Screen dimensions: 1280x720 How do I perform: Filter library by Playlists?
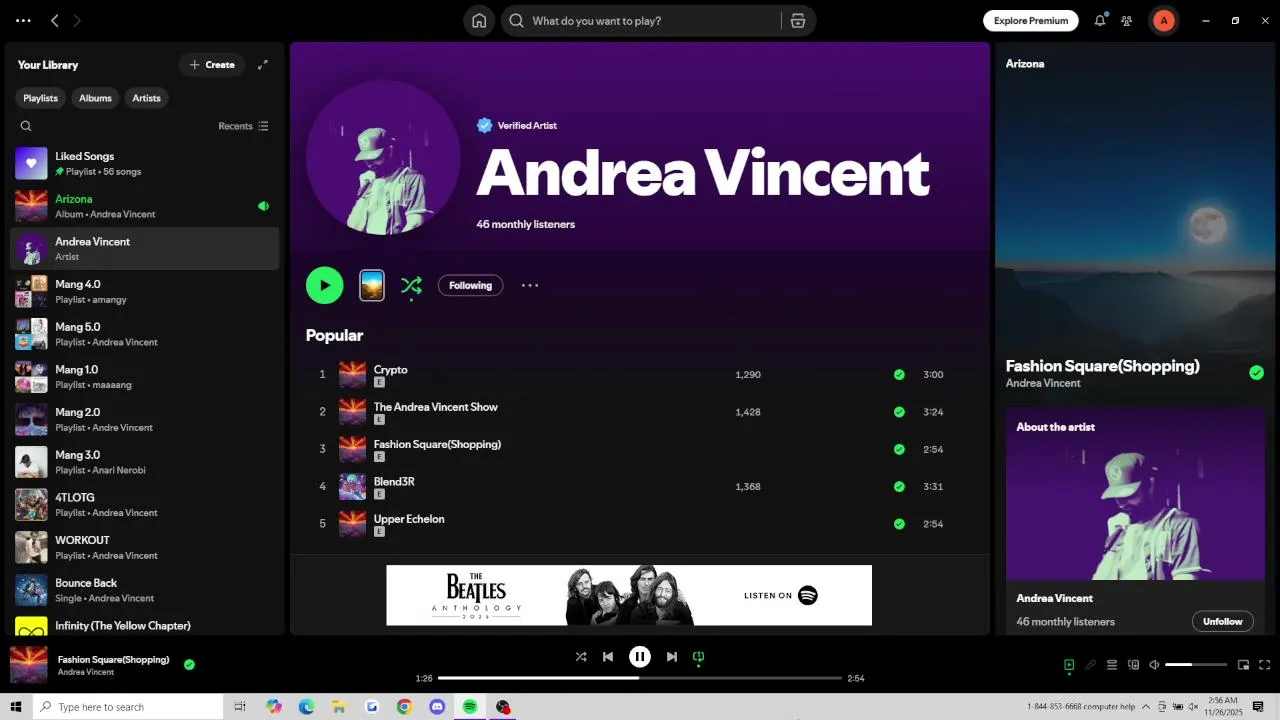tap(41, 98)
